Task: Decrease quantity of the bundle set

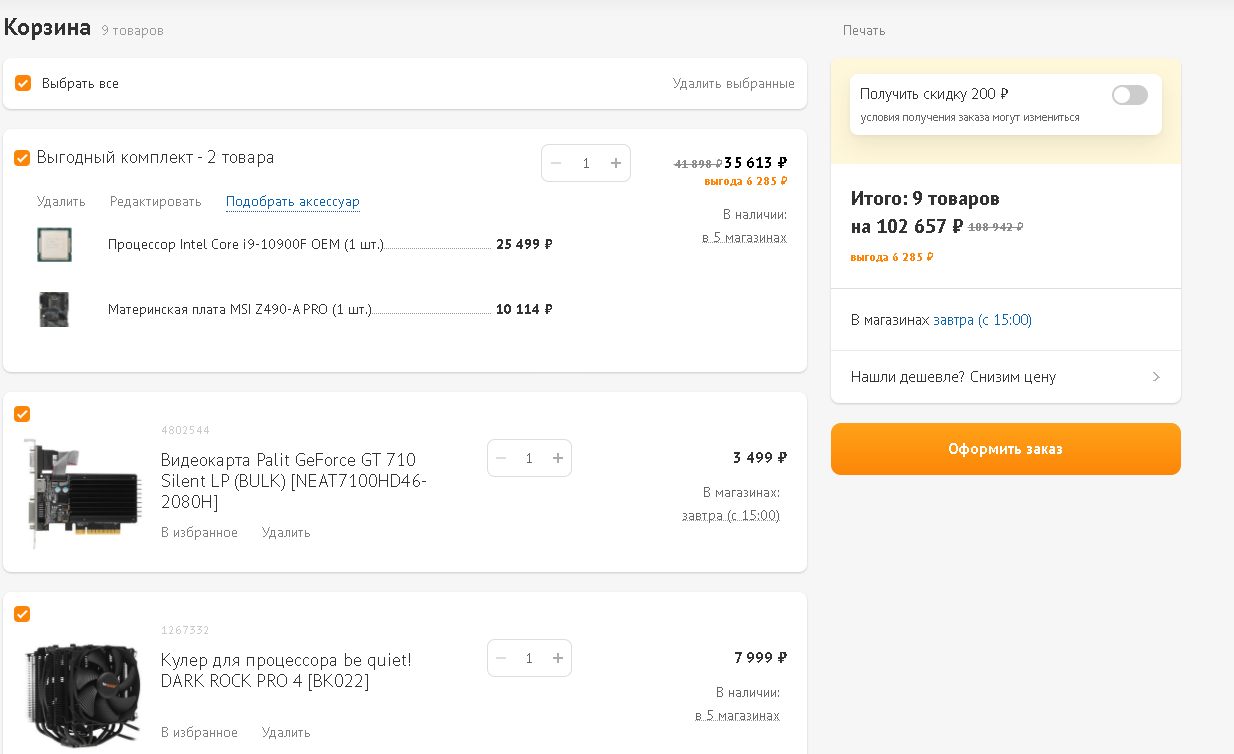Action: point(556,163)
